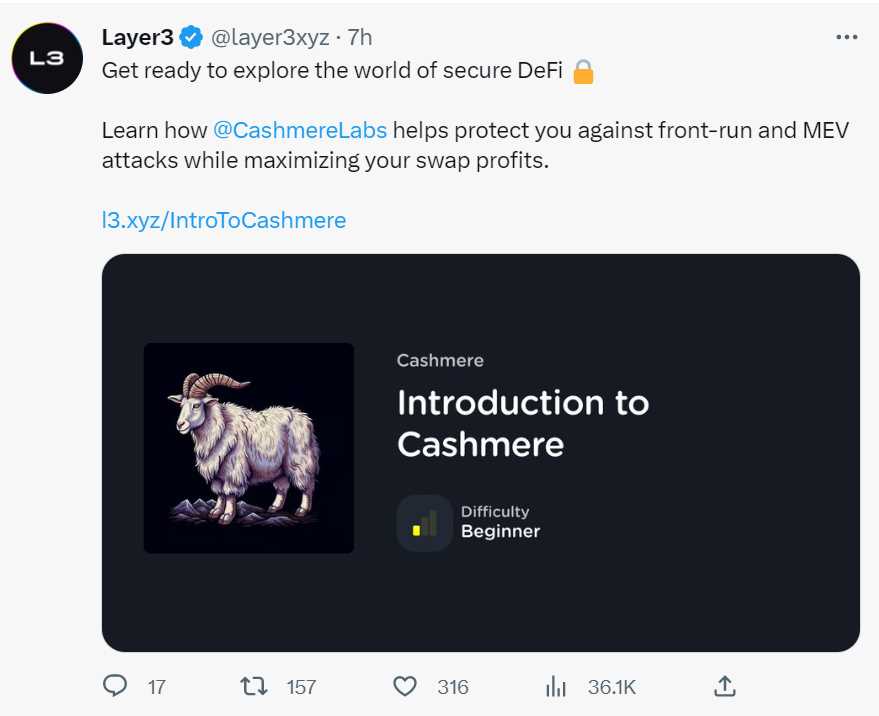Click the 316 likes count
Screen dimensions: 879x716
pyautogui.click(x=453, y=687)
